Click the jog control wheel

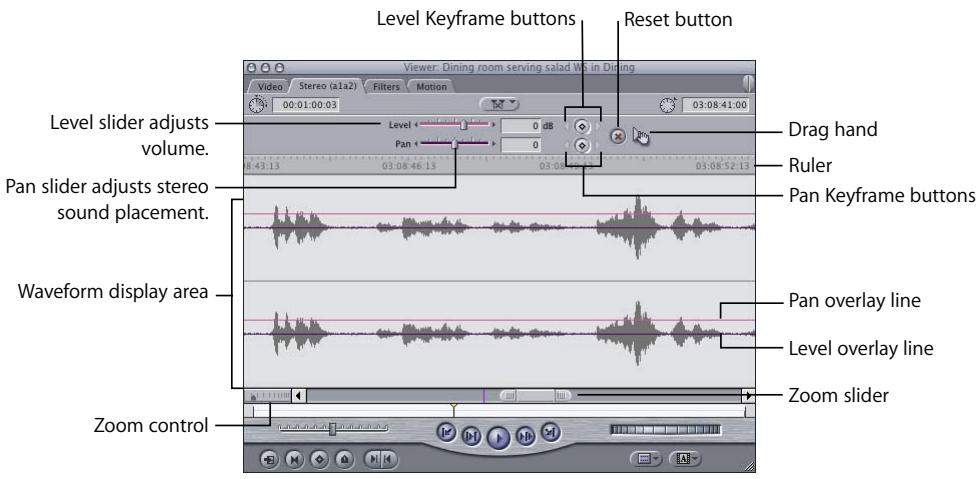pos(665,430)
